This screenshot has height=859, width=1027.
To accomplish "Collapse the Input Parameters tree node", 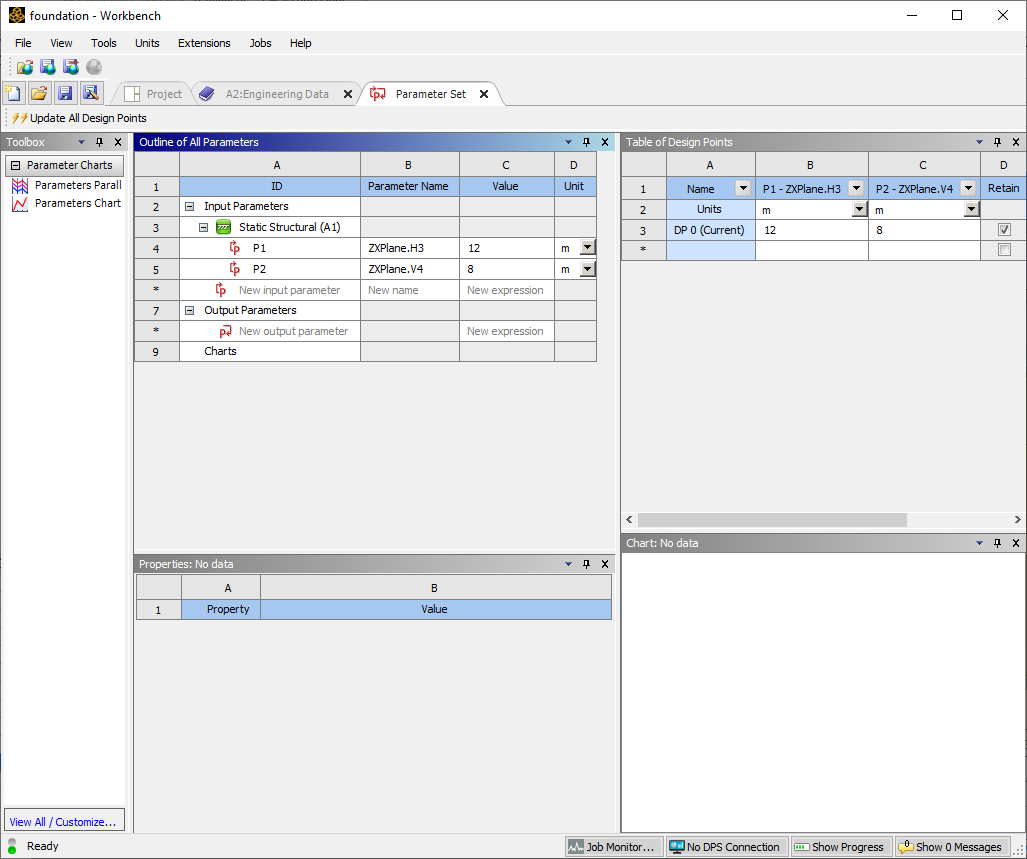I will (x=189, y=206).
